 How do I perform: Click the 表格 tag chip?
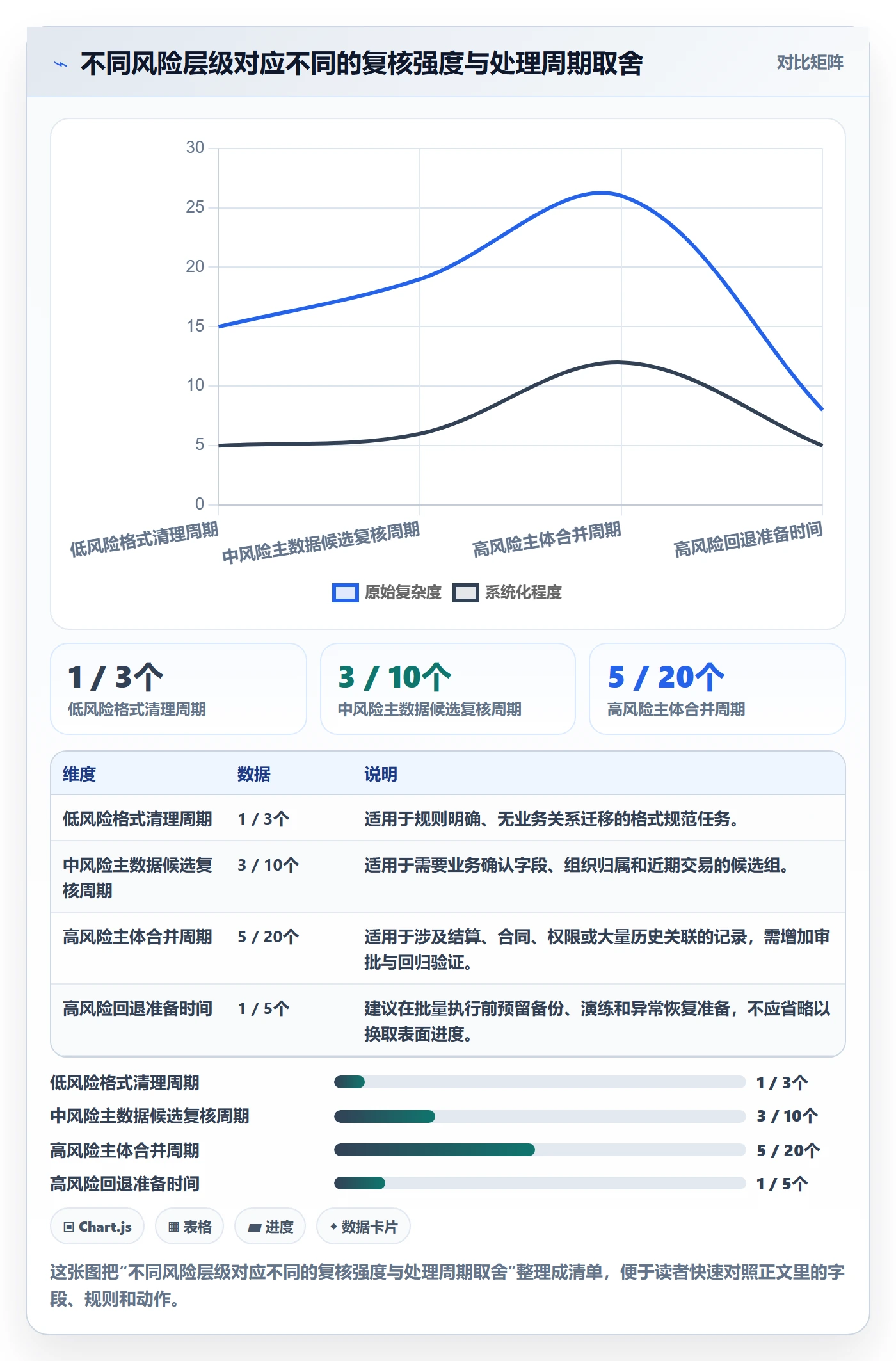click(x=189, y=1227)
